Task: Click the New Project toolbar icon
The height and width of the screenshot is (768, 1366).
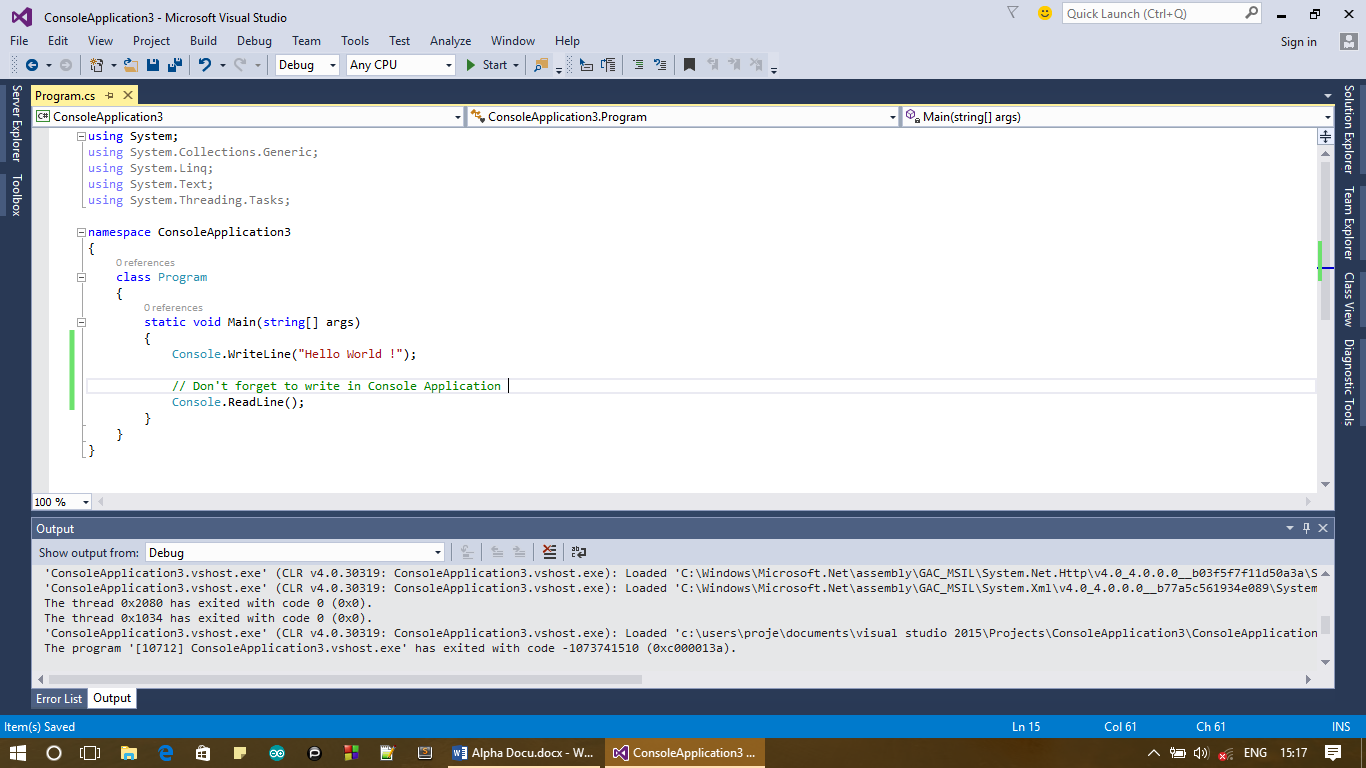Action: tap(96, 64)
